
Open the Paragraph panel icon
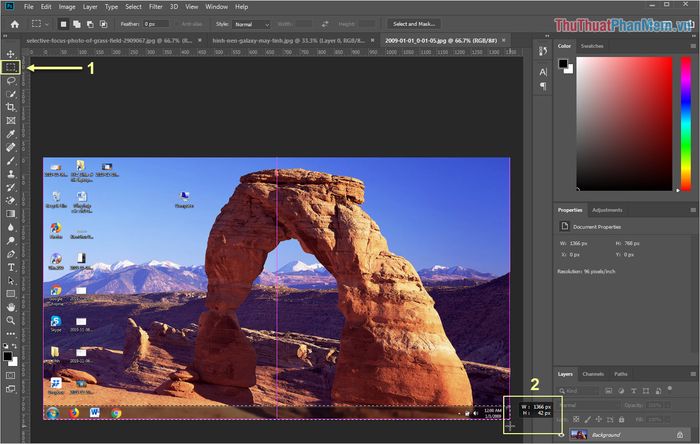pyautogui.click(x=543, y=86)
